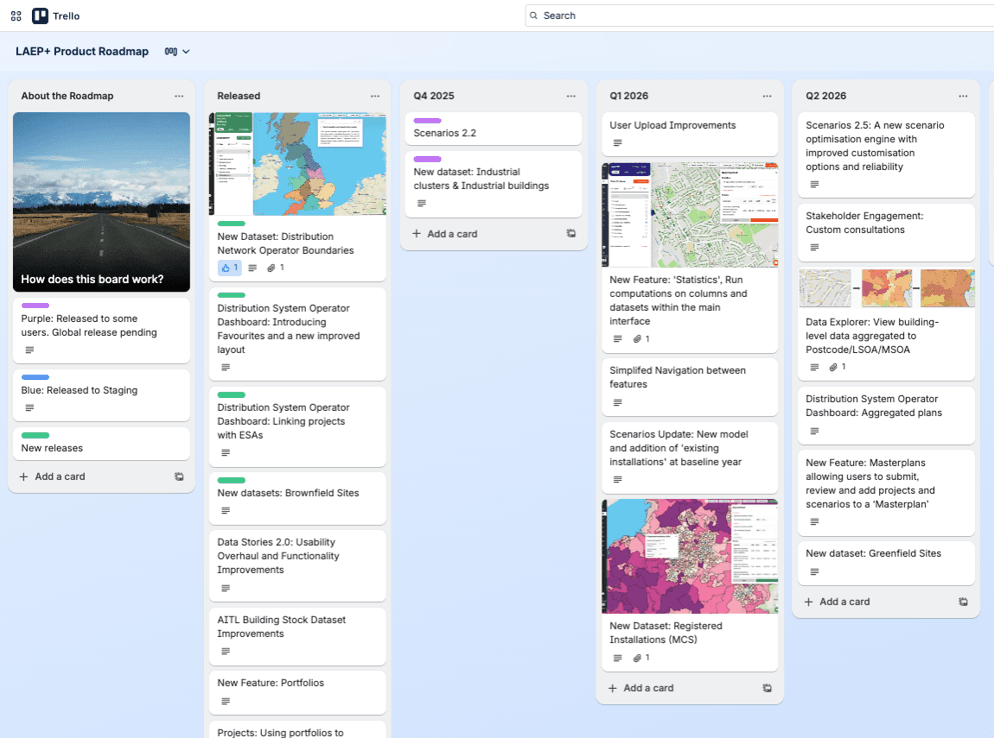Click the LAEP+ Product Roadmap board title
The image size is (994, 738).
click(82, 52)
